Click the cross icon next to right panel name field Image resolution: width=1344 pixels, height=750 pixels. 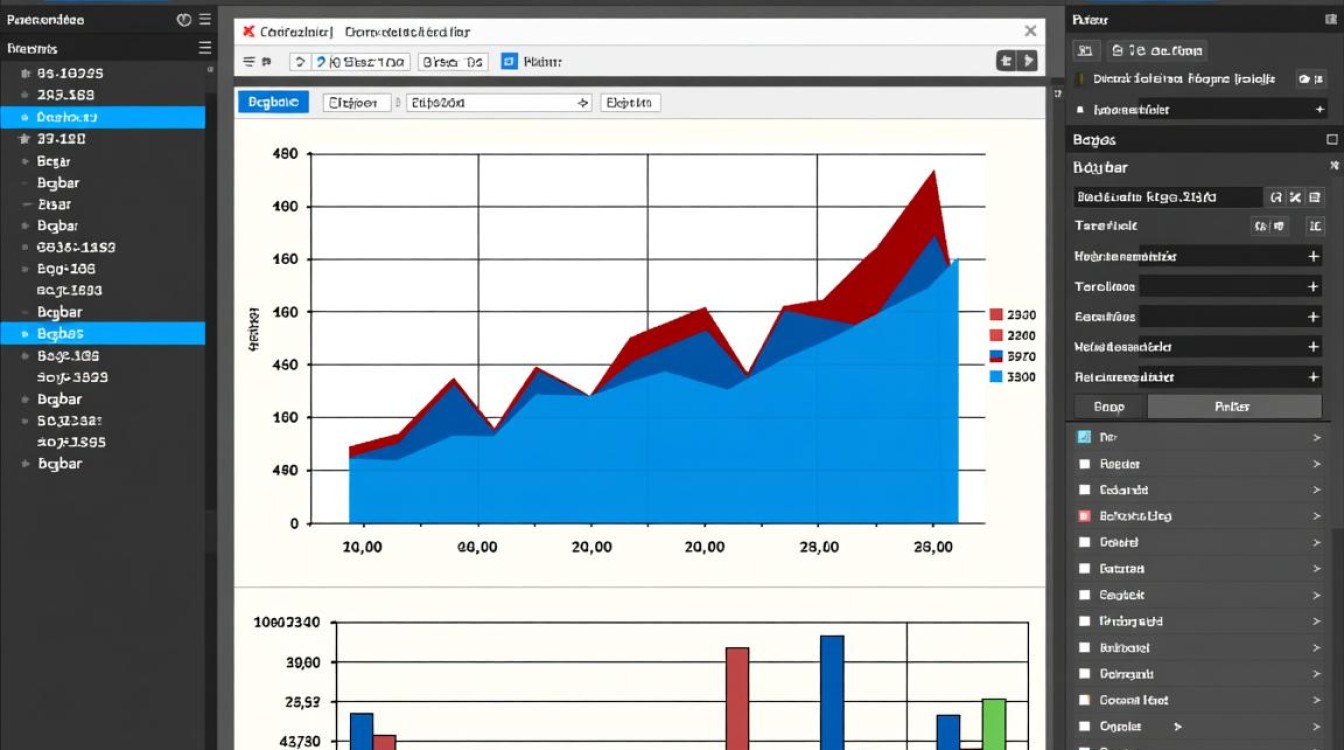pos(1295,197)
